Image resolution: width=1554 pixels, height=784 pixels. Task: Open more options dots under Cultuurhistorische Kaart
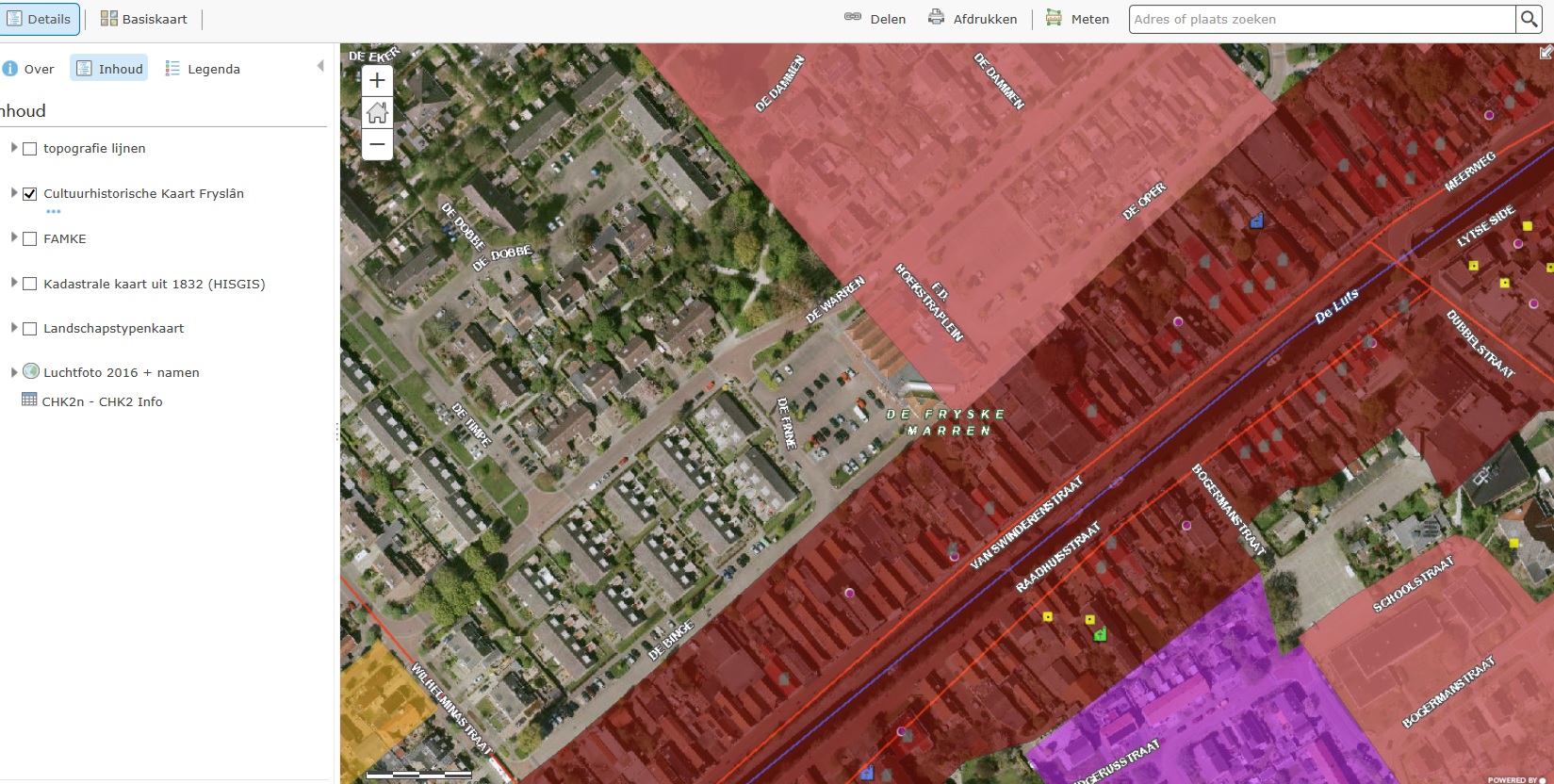click(x=53, y=212)
